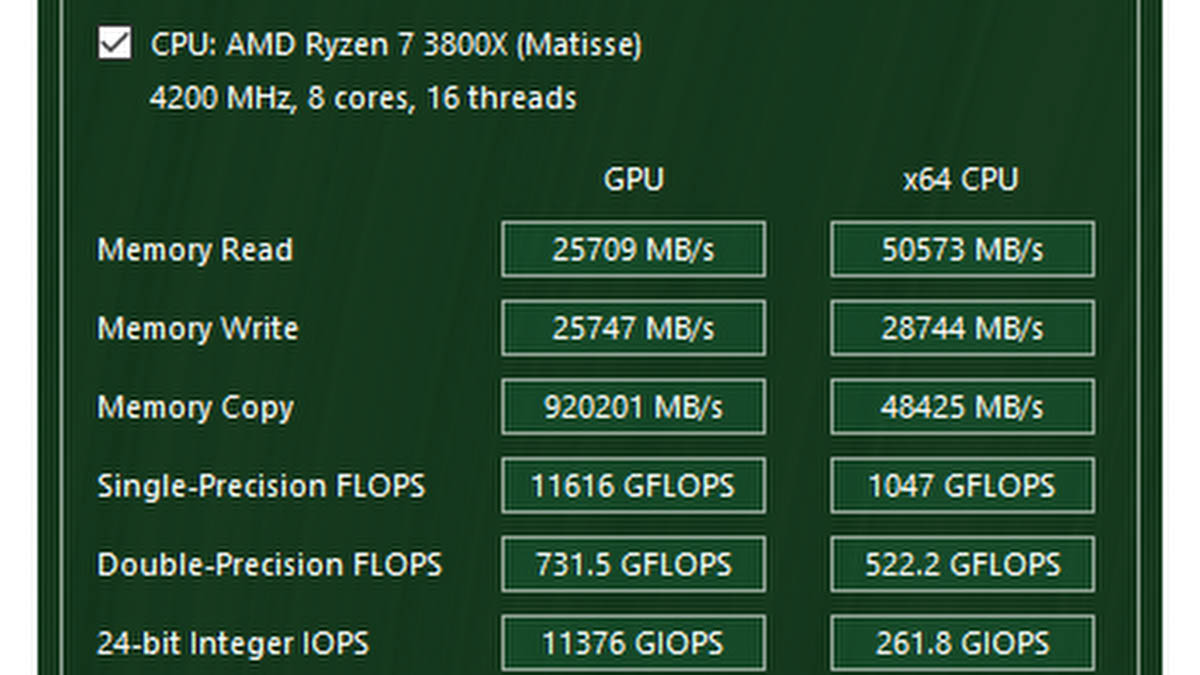Select the Memory Read row label
This screenshot has width=1200, height=675.
(195, 249)
